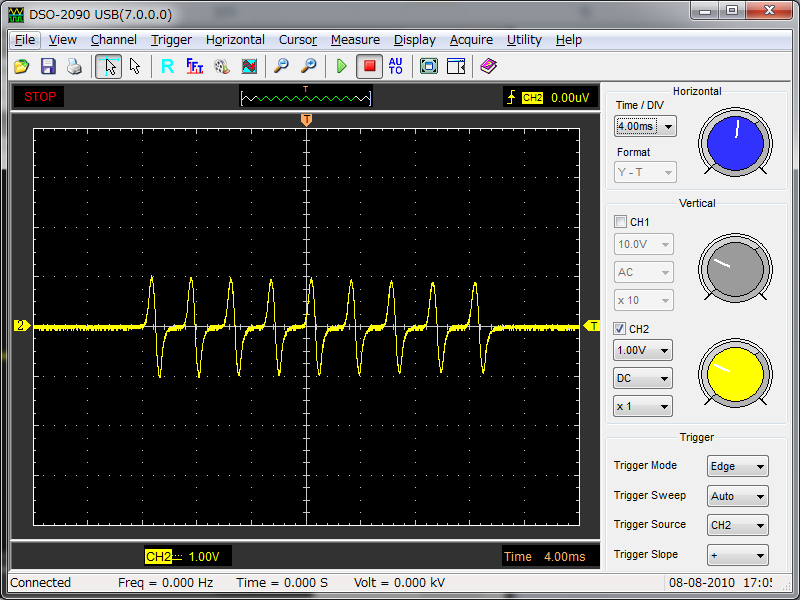The image size is (800, 600).
Task: Open the File menu
Action: click(x=25, y=40)
